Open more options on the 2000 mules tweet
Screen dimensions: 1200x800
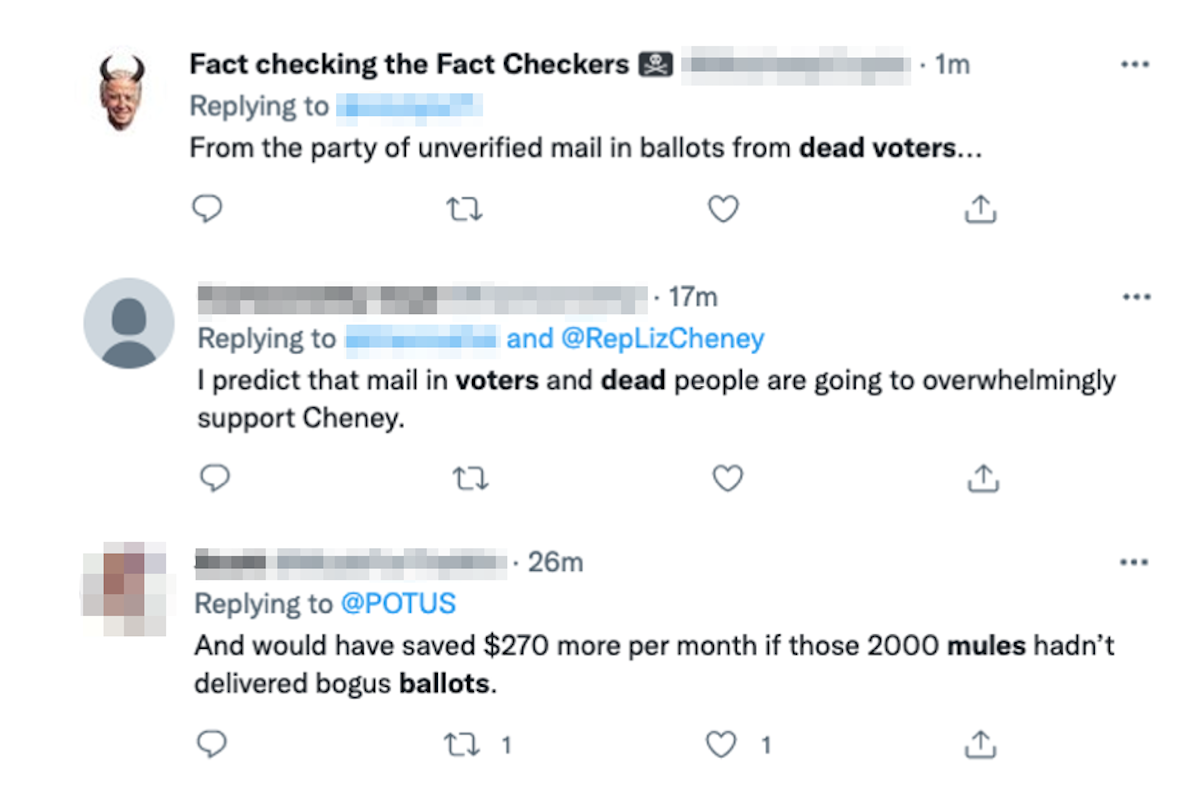[1135, 562]
